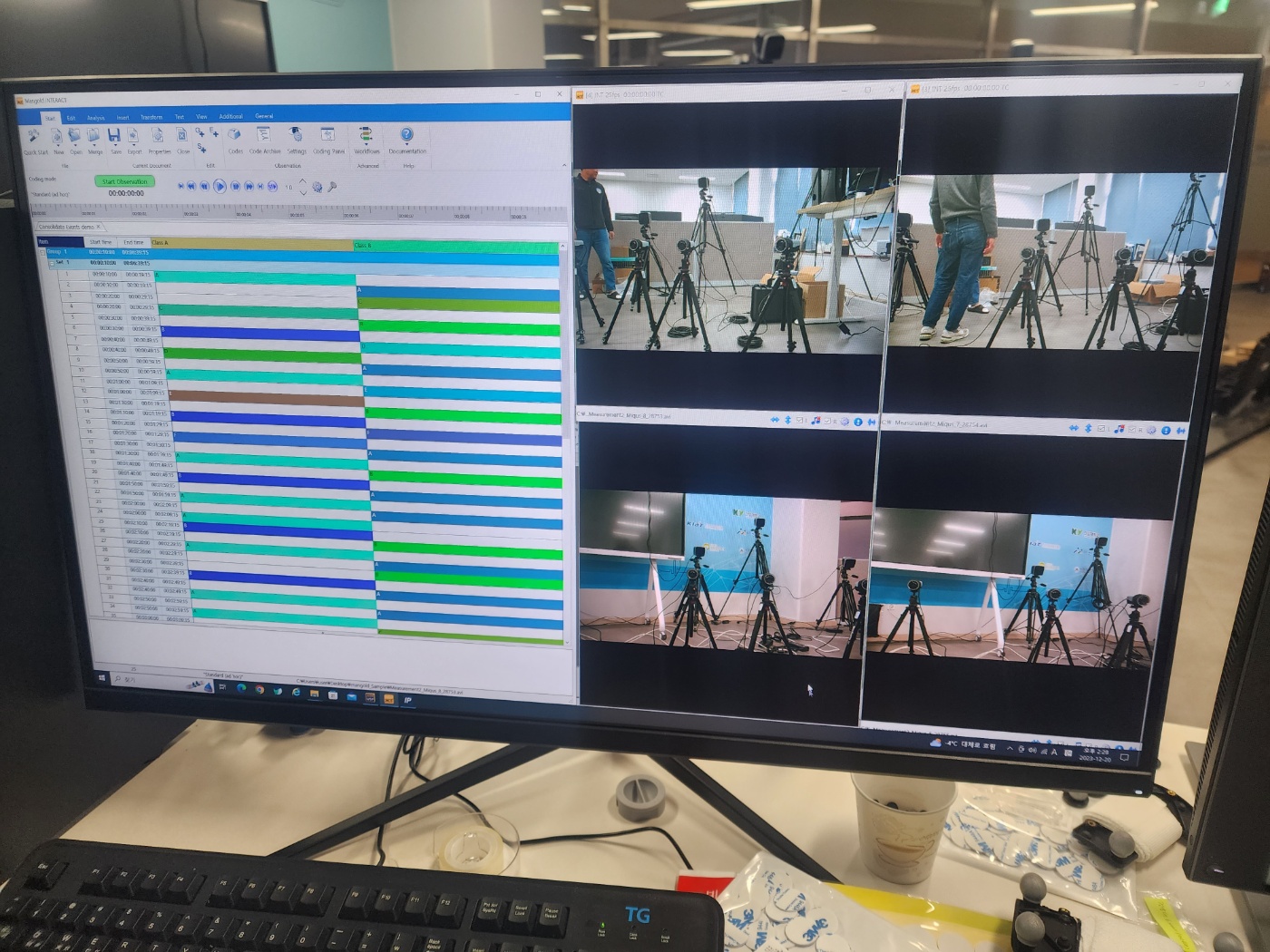1270x952 pixels.
Task: Click the Class A column header
Action: pyautogui.click(x=252, y=243)
